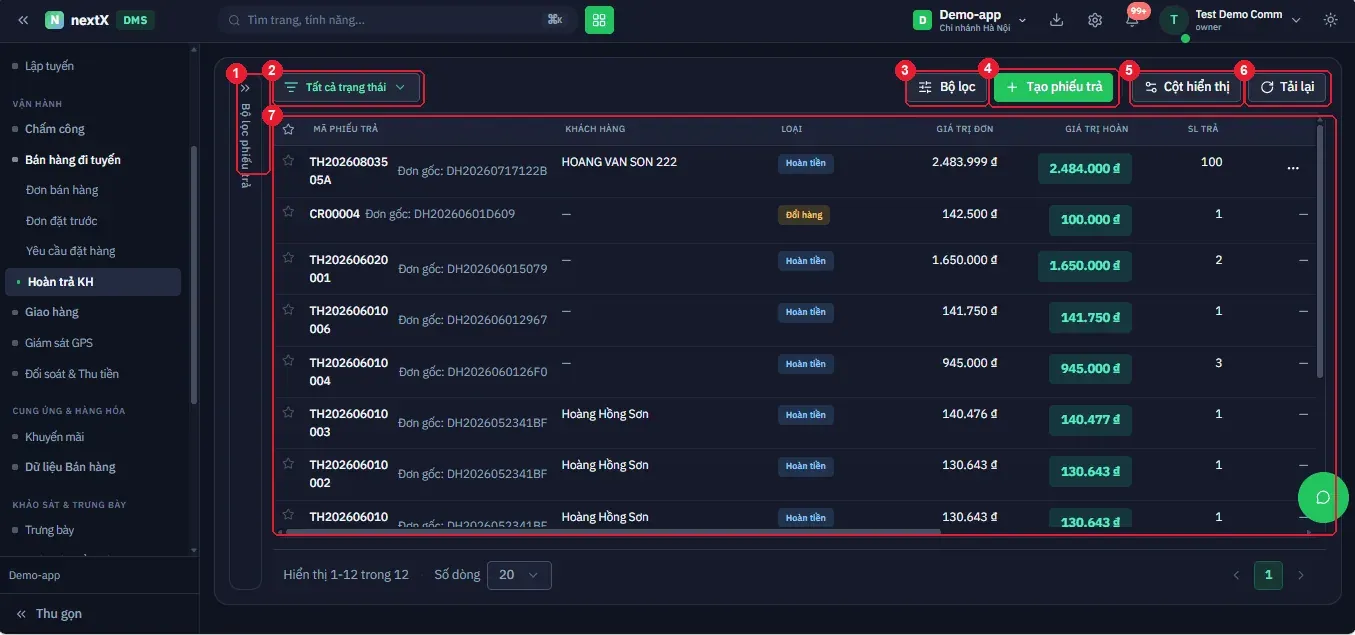Open the Demo-app branch switcher chevron
1355x635 pixels.
(x=1022, y=20)
